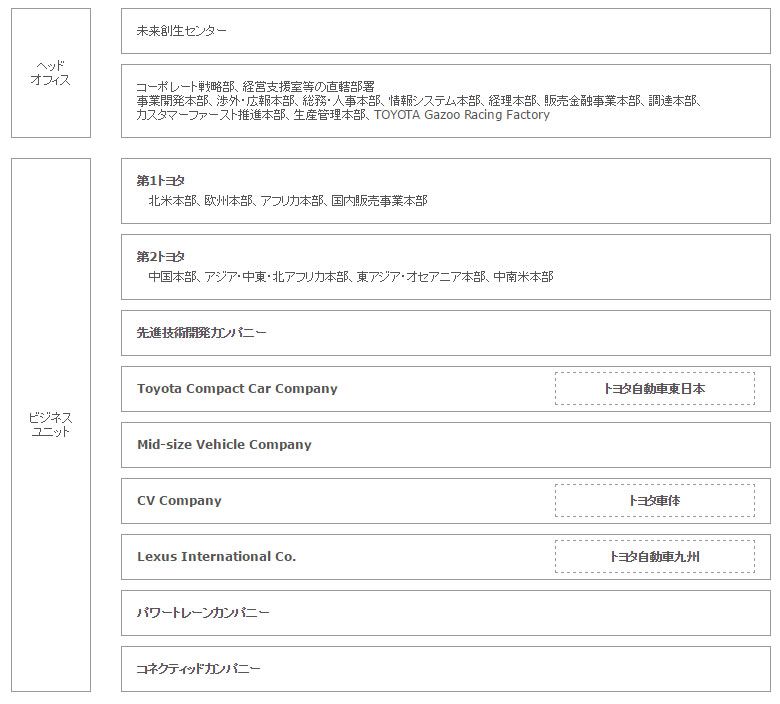Open Mid-size Vehicle Company row
This screenshot has width=780, height=704.
[x=224, y=445]
